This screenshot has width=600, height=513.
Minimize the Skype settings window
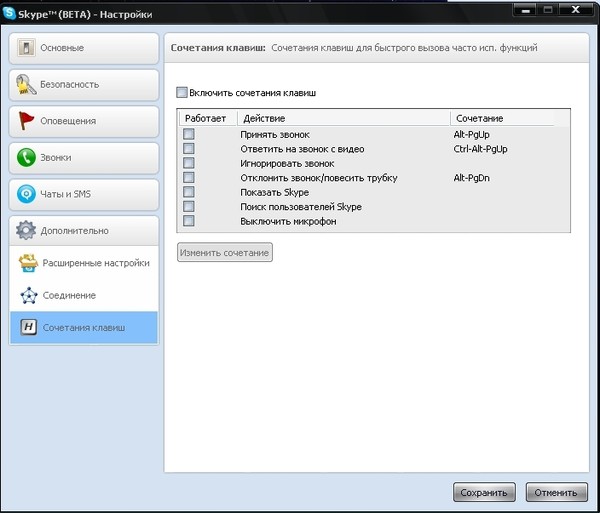526,10
